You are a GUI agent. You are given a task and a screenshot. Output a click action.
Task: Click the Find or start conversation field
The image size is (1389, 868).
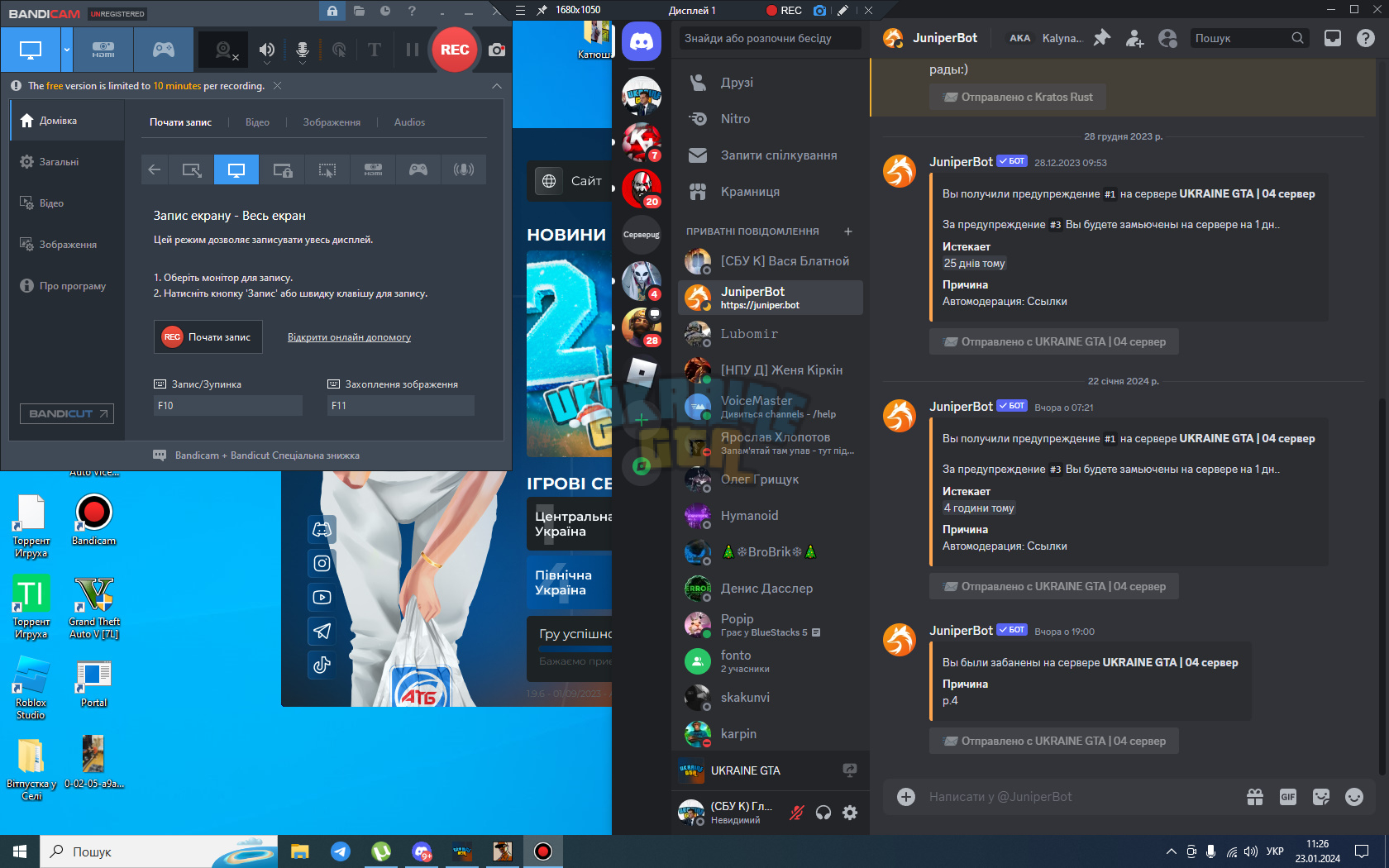770,38
